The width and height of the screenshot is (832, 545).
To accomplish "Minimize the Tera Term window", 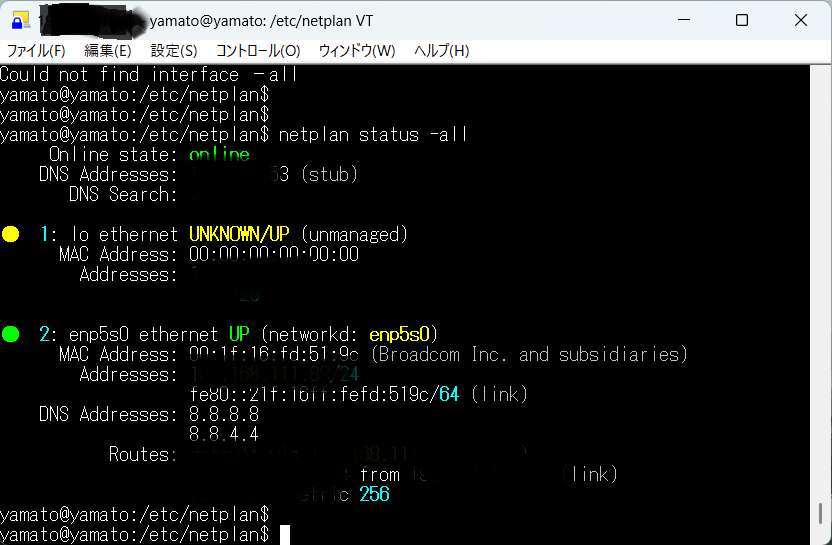I will (x=684, y=20).
